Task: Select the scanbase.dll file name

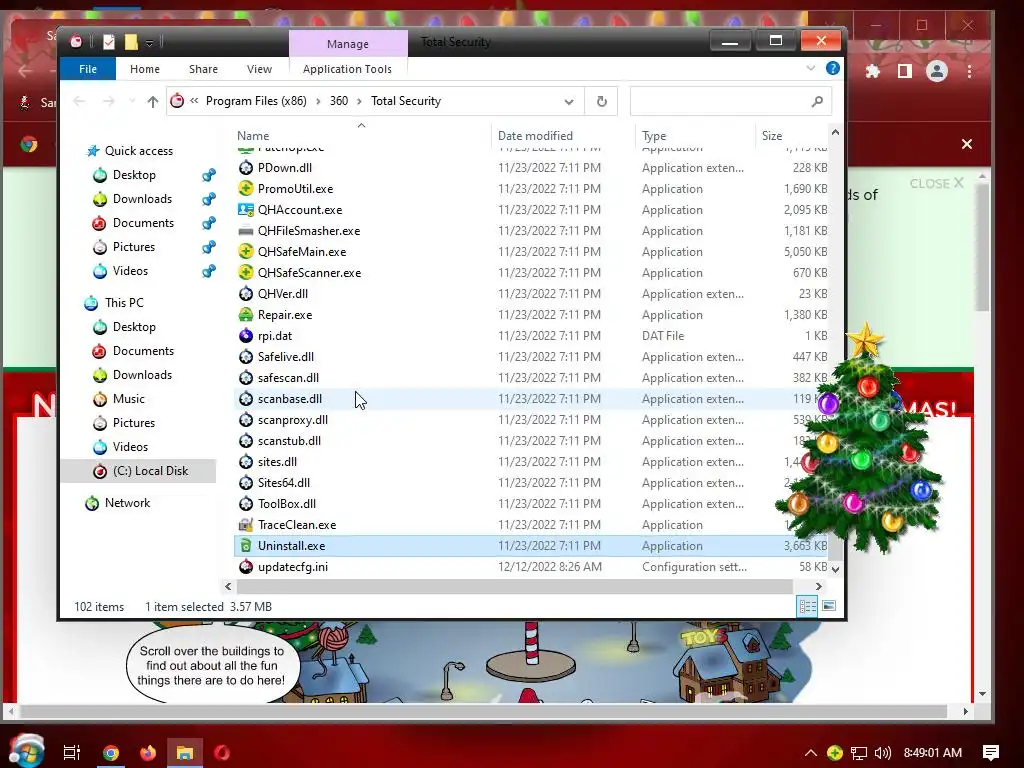Action: 289,399
